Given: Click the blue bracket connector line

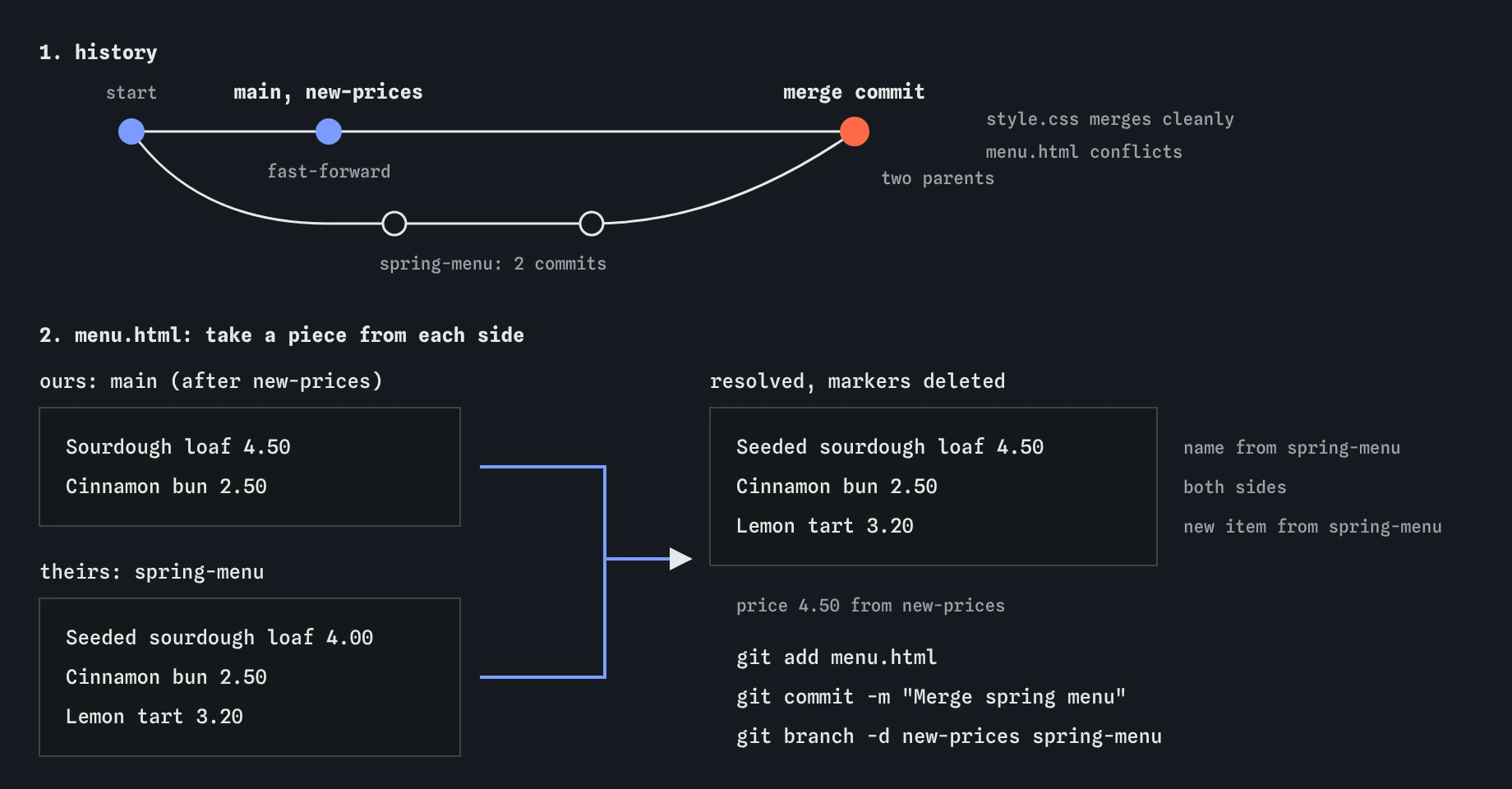Looking at the screenshot, I should (x=605, y=572).
